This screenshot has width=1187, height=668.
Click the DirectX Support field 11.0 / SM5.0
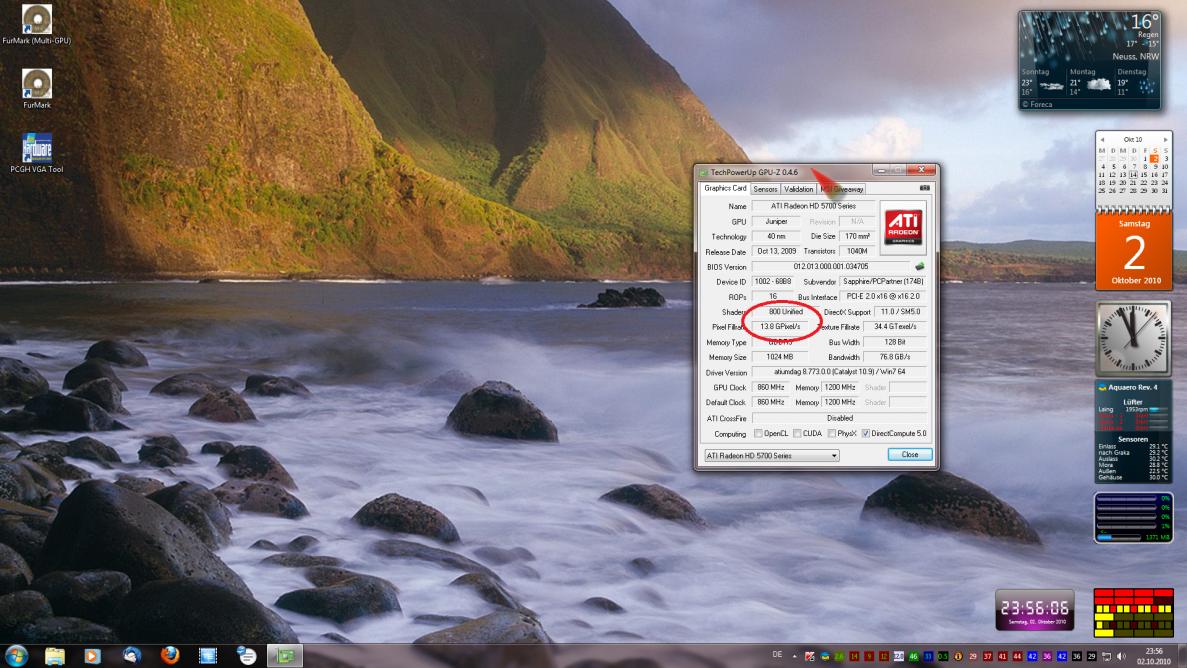(900, 312)
